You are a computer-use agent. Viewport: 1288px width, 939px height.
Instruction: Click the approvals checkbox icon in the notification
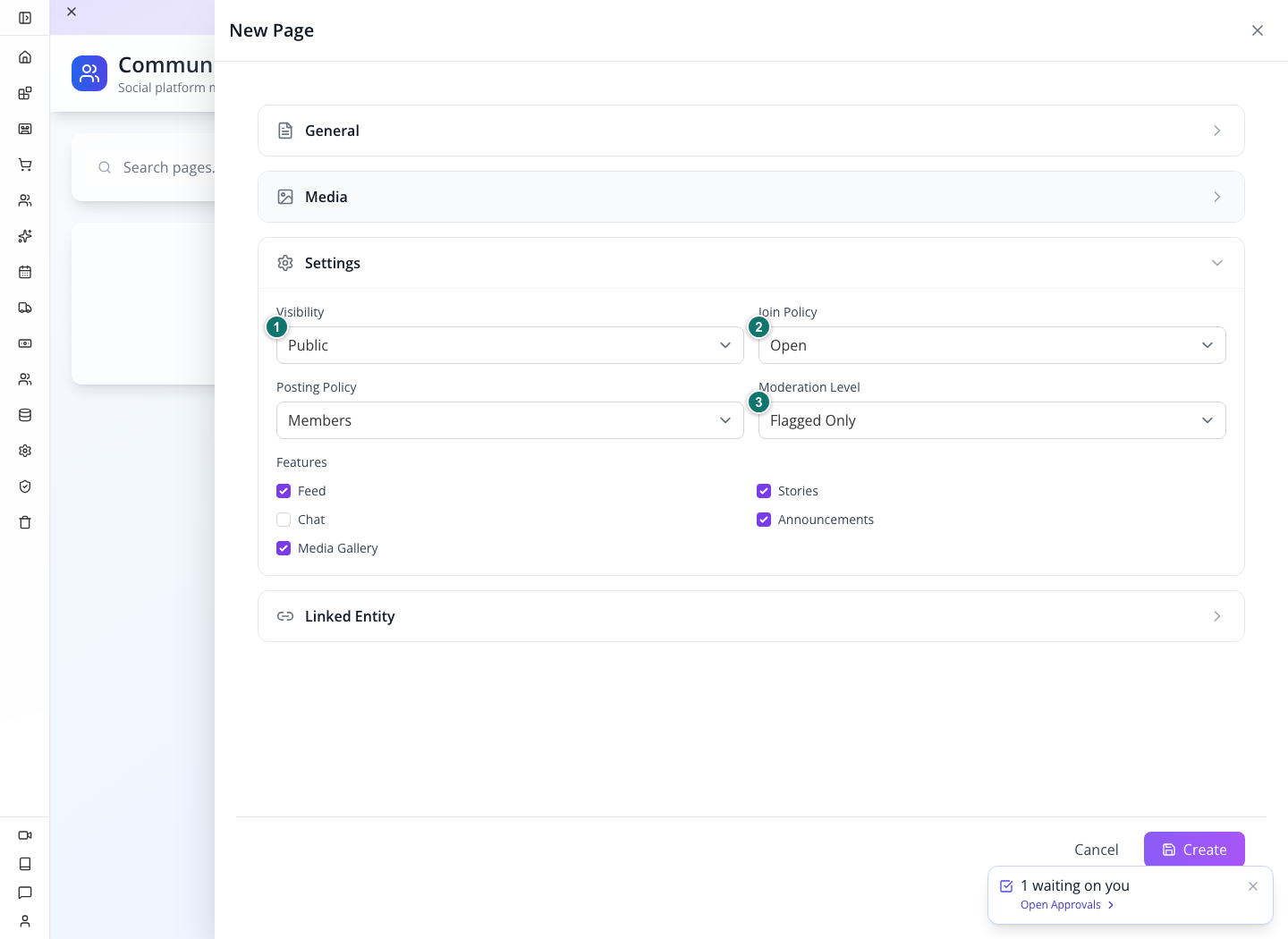[x=1006, y=886]
